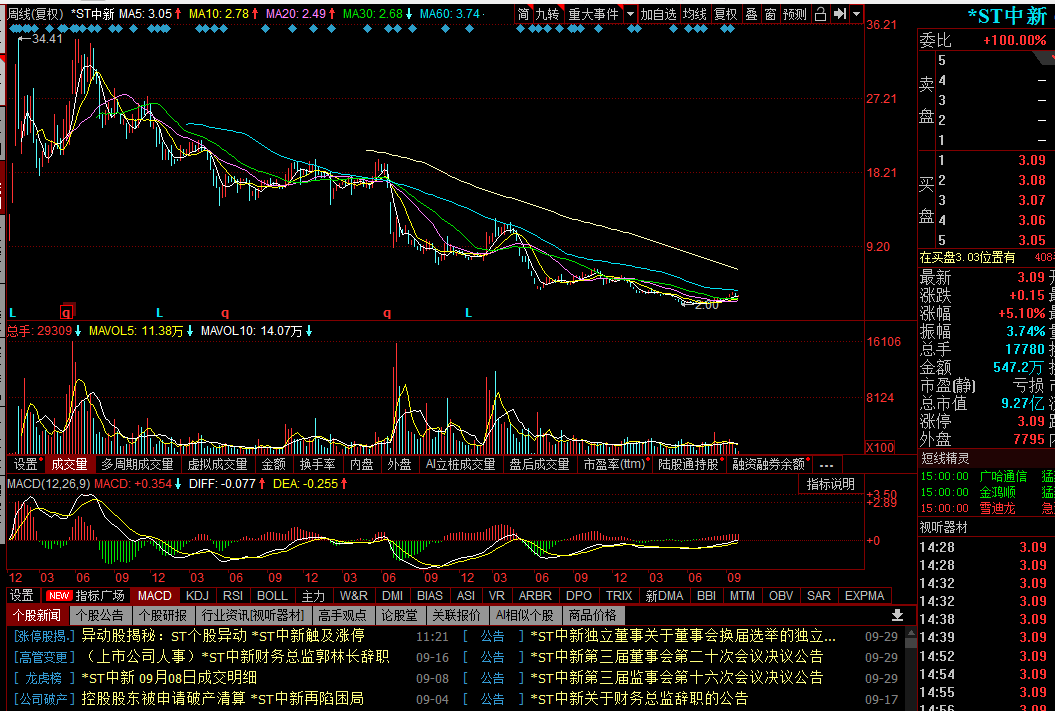The width and height of the screenshot is (1055, 711).
Task: Select the 内盘 tab
Action: (x=362, y=464)
